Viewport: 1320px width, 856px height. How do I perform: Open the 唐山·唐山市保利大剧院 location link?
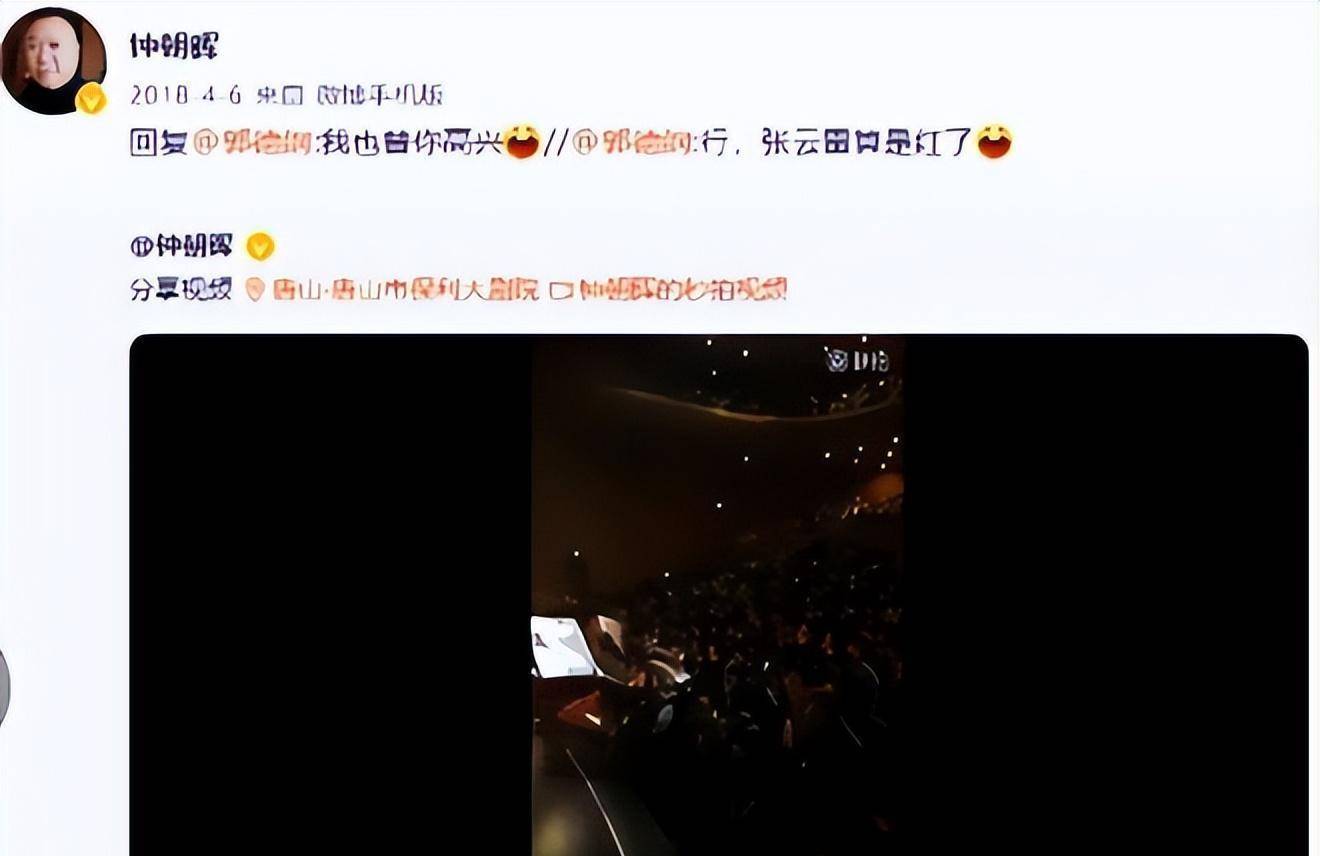[404, 290]
